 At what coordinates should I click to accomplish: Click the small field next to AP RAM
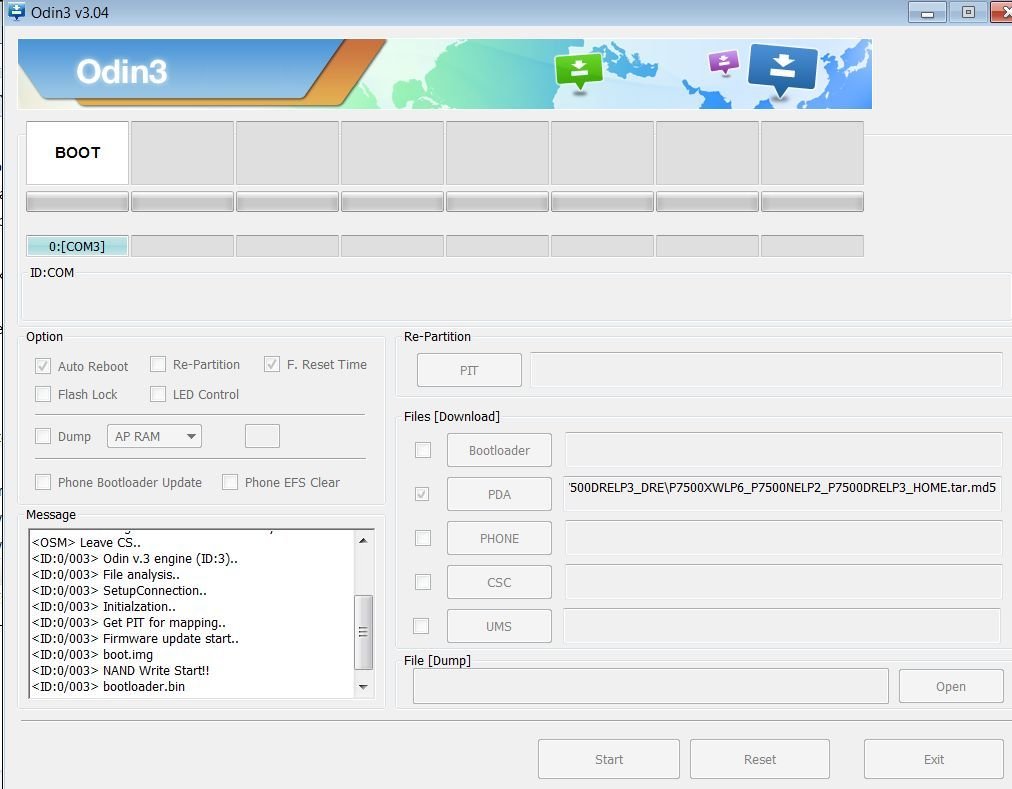(x=262, y=436)
